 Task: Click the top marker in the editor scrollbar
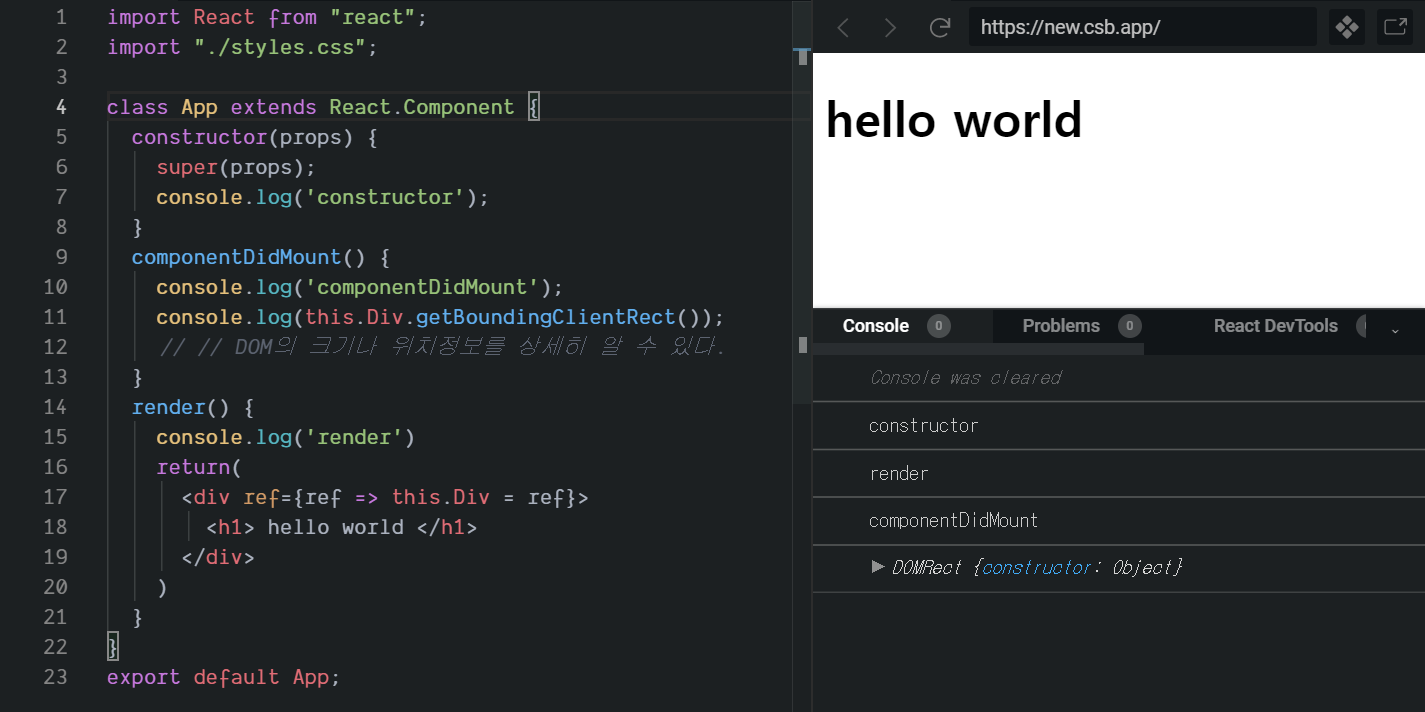coord(802,56)
